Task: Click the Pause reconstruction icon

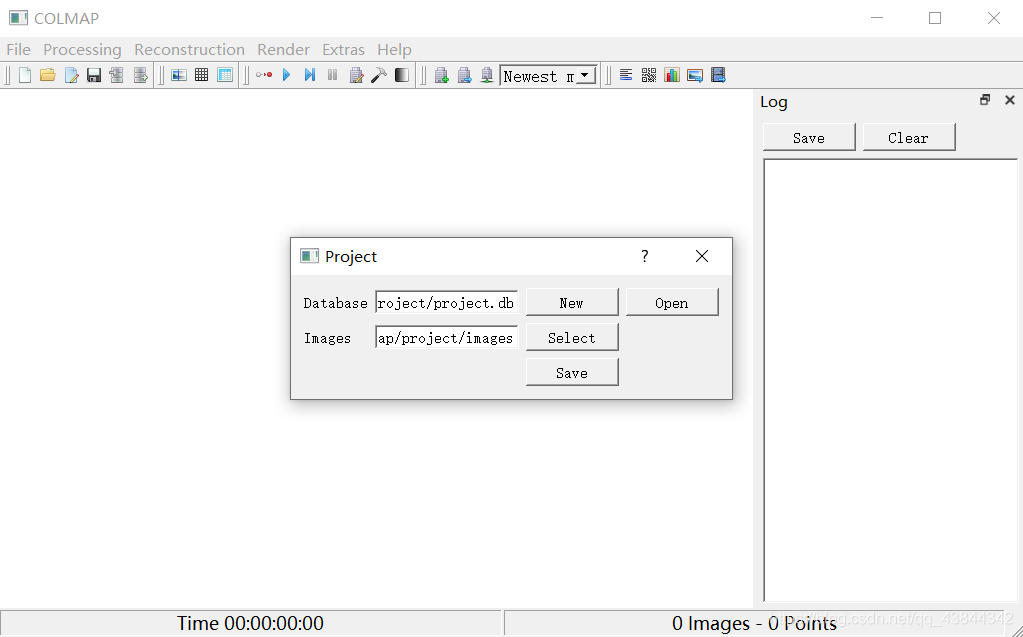Action: pyautogui.click(x=333, y=75)
